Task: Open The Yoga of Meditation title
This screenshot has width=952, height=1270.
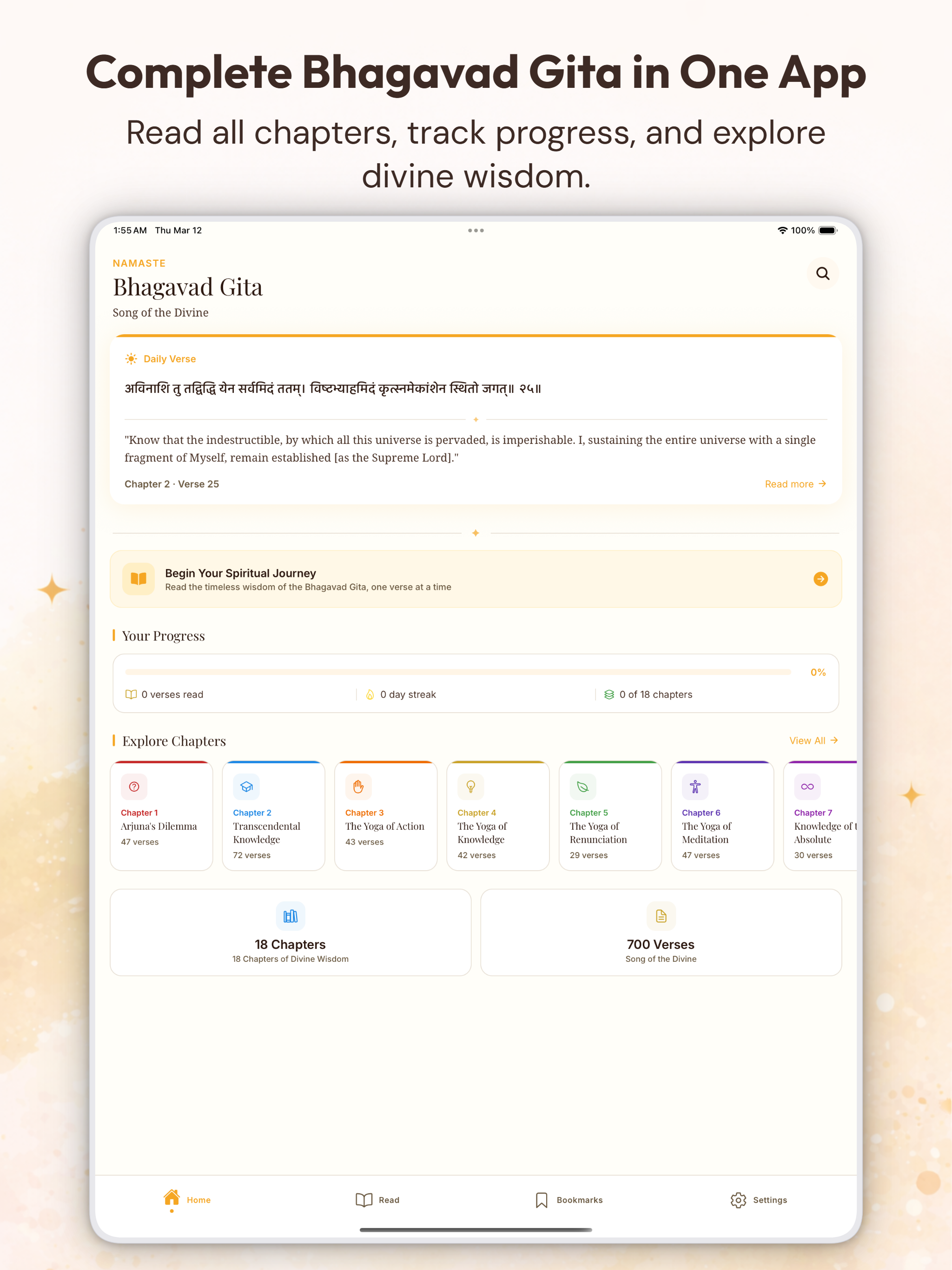Action: [x=707, y=833]
